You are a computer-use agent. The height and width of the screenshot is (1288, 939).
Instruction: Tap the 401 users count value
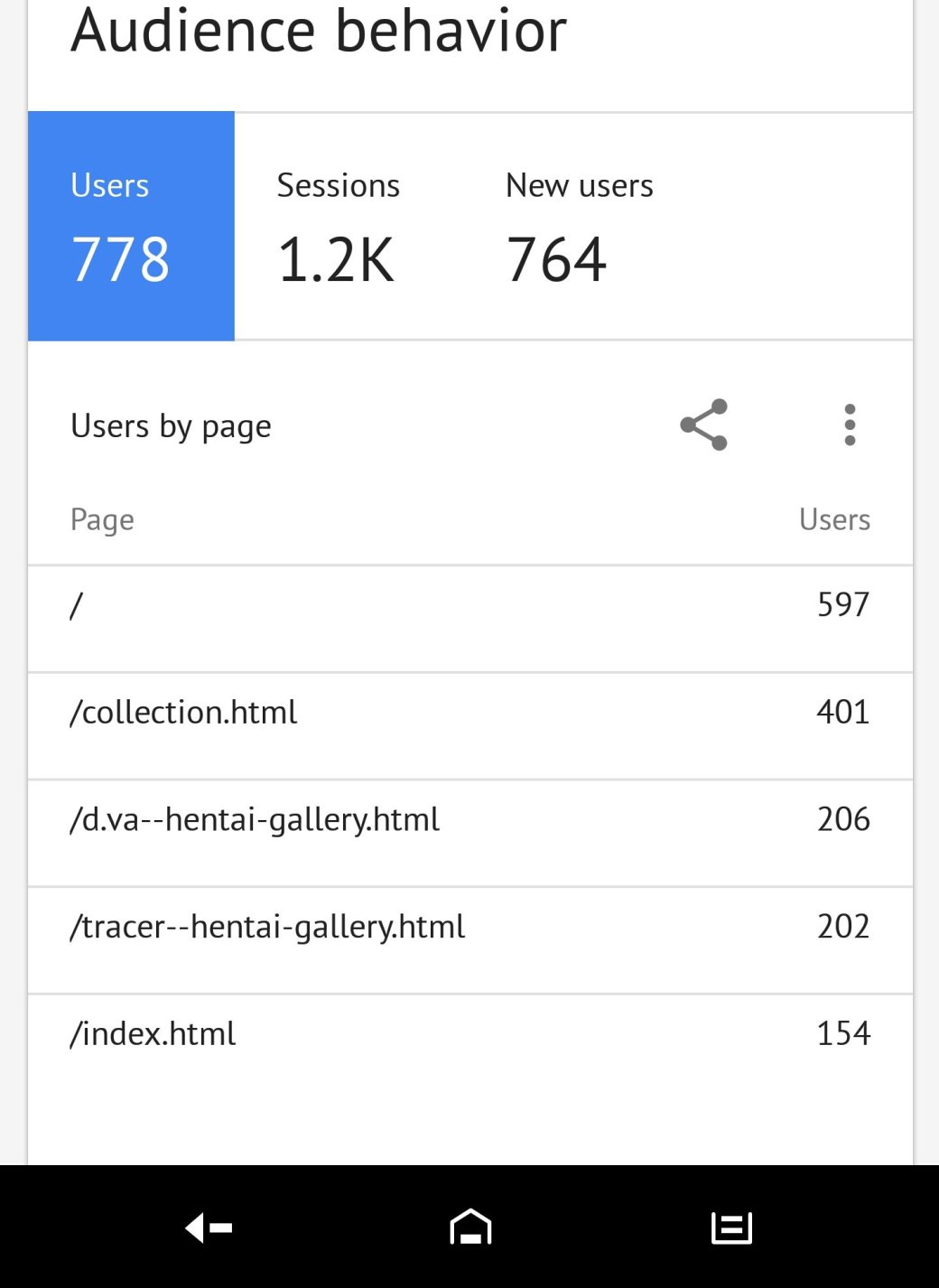point(842,712)
